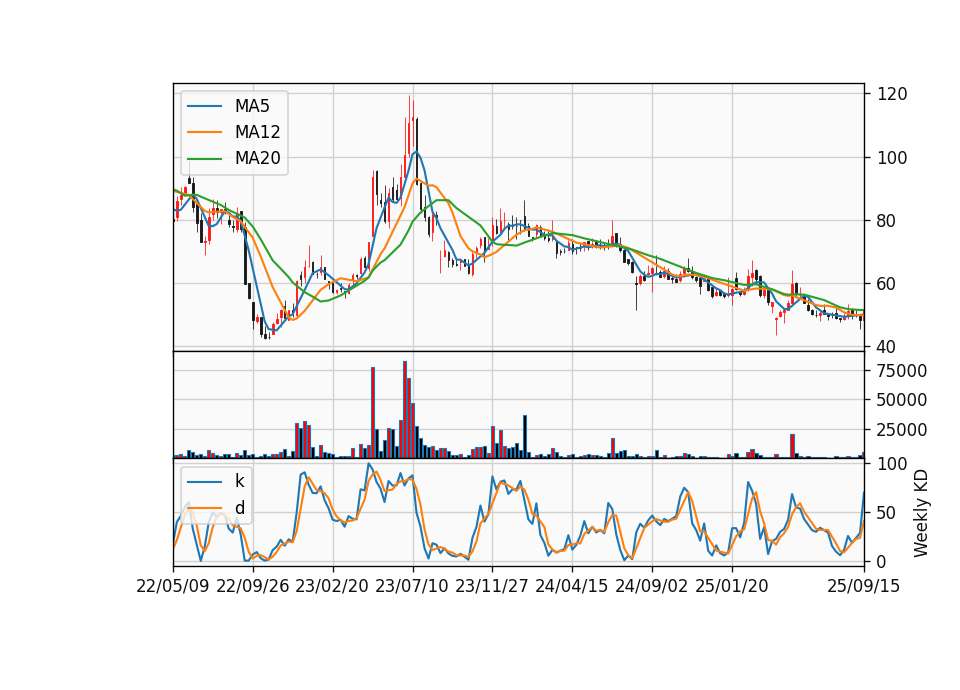Image resolution: width=960 pixels, height=690 pixels.
Task: Click the 60 price axis label
Action: [887, 284]
